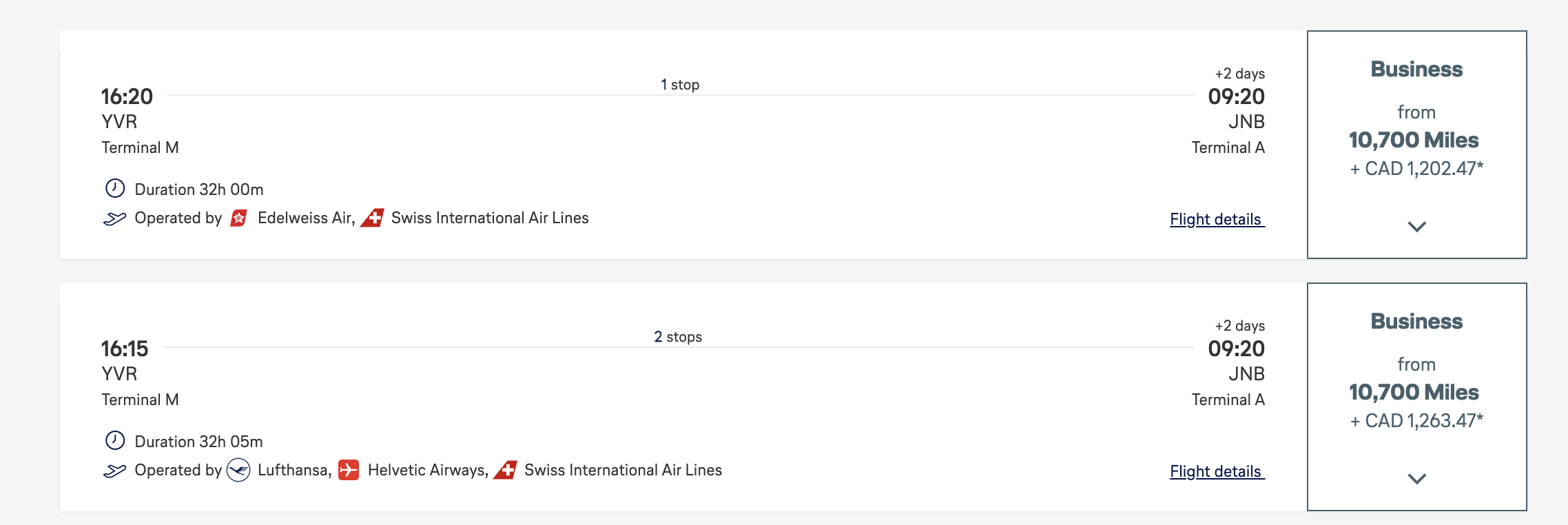The height and width of the screenshot is (525, 1568).
Task: Click the clock icon beside Duration 32h 05m
Action: [115, 441]
